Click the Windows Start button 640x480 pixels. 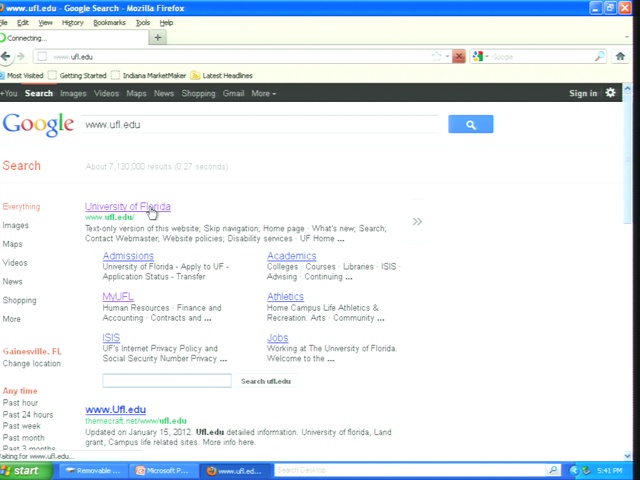click(x=25, y=471)
